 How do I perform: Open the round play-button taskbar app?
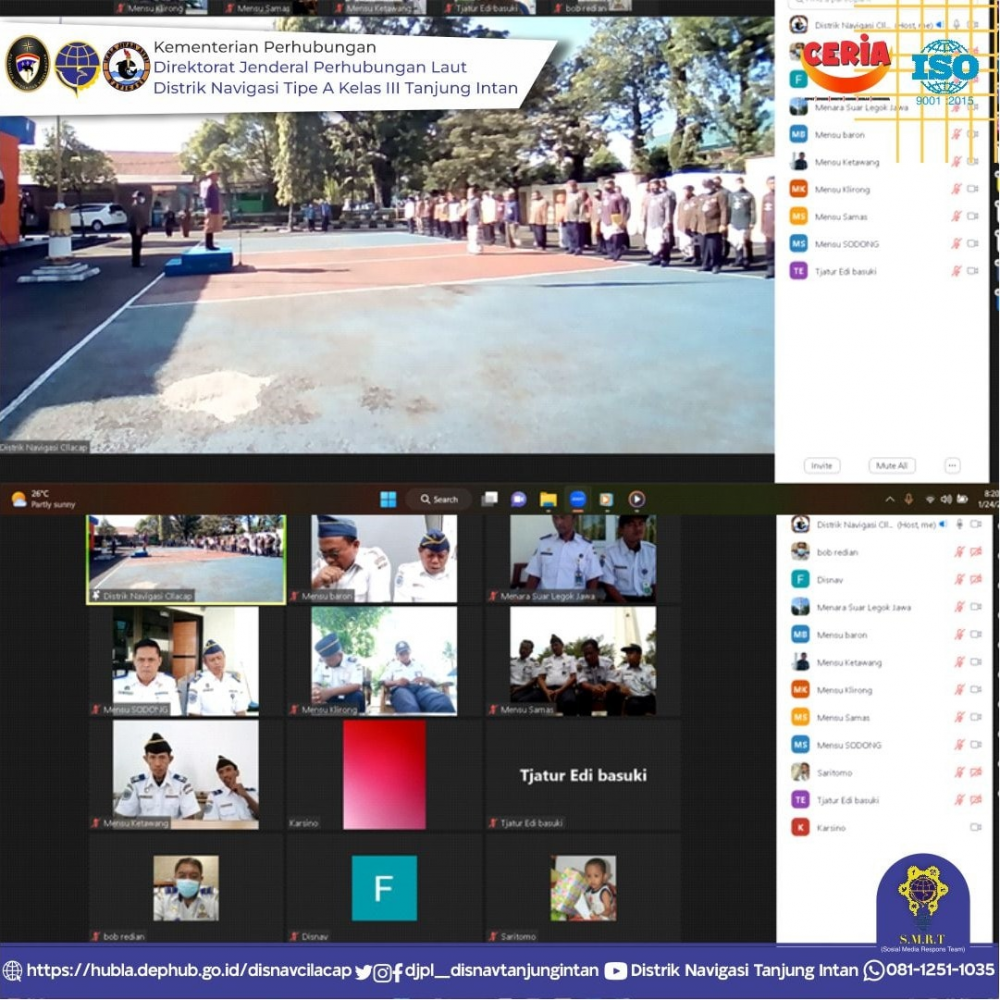(x=636, y=499)
